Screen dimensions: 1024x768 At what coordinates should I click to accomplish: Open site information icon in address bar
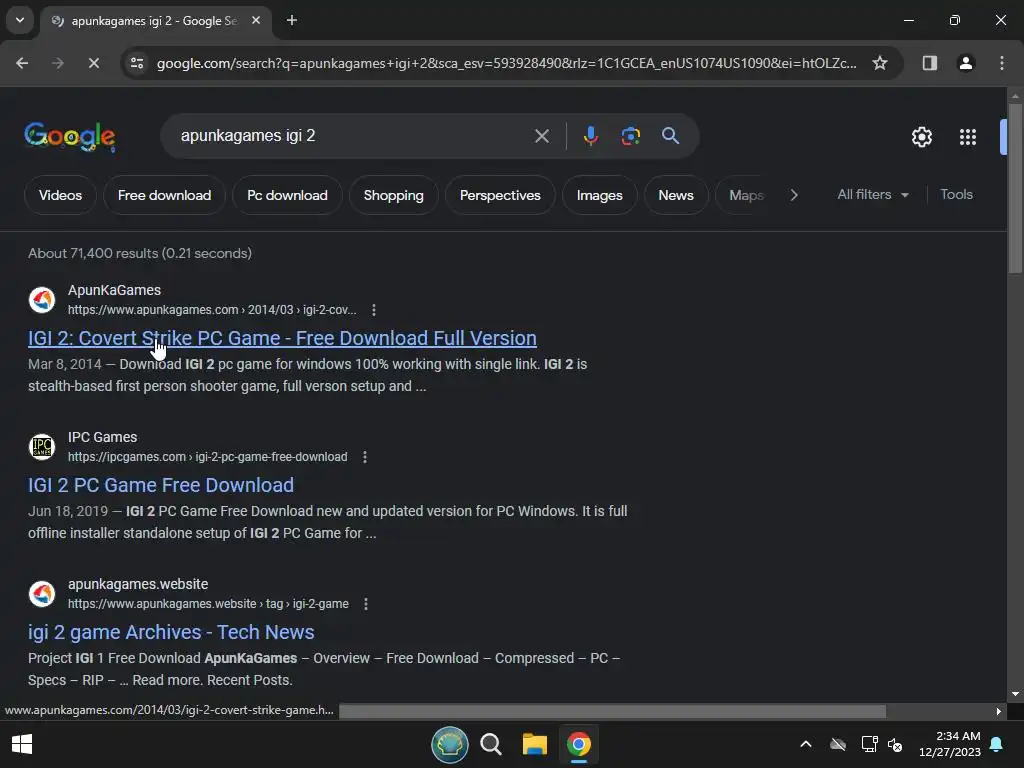click(137, 63)
